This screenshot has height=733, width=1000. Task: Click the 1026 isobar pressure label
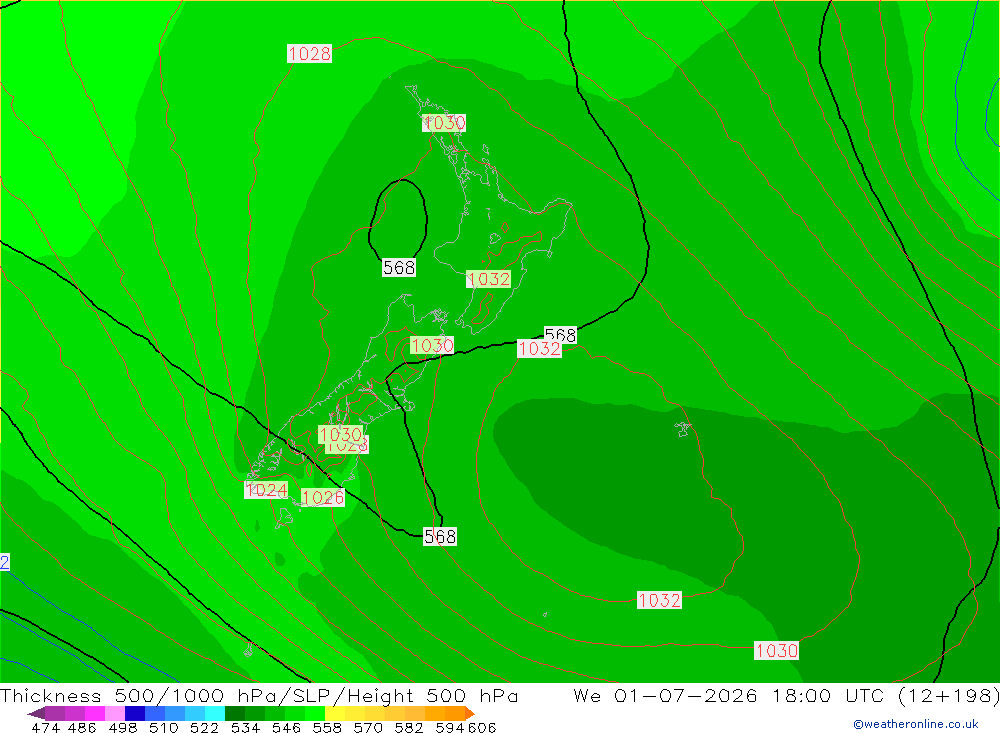323,498
